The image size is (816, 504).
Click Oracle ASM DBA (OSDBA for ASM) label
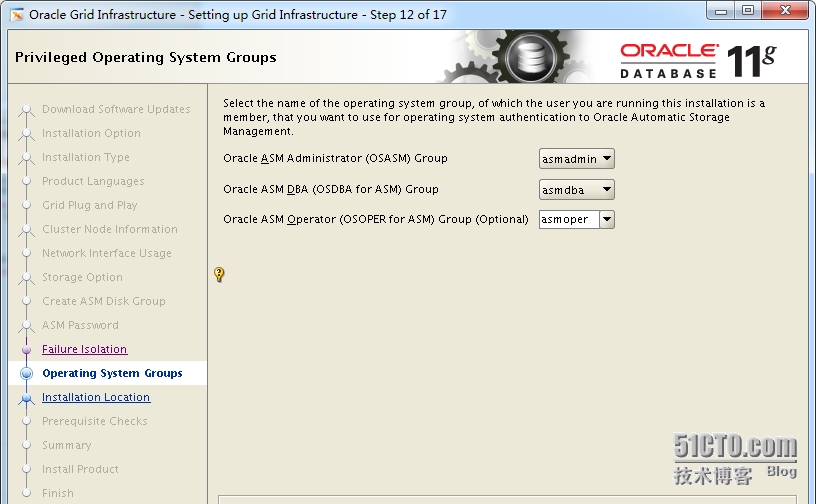[x=331, y=189]
